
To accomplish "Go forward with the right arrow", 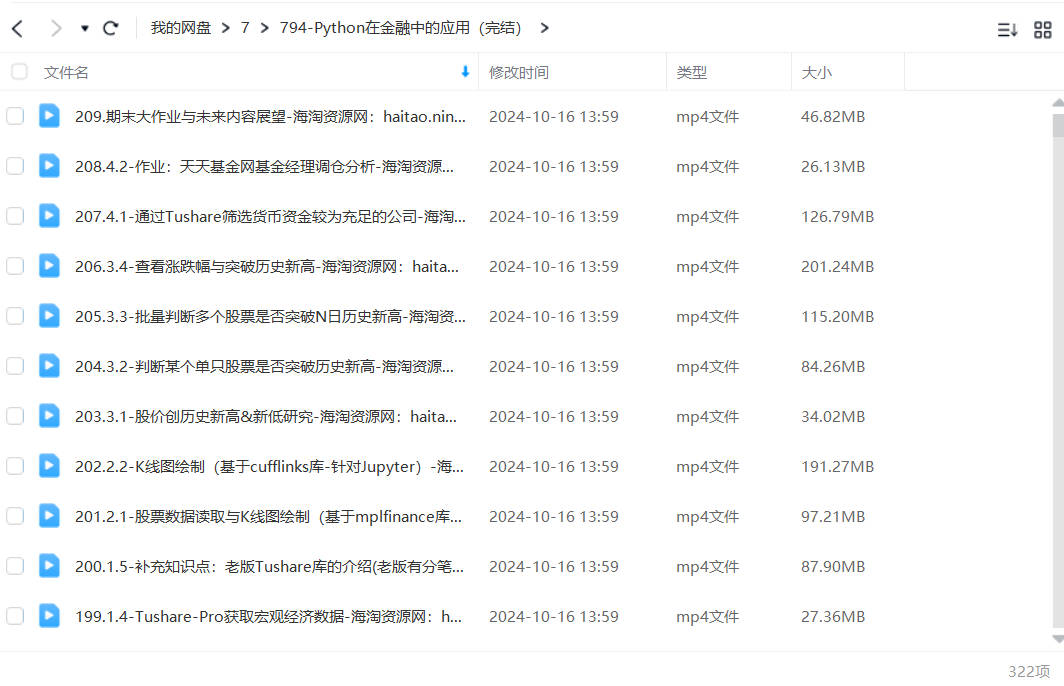I will click(56, 28).
